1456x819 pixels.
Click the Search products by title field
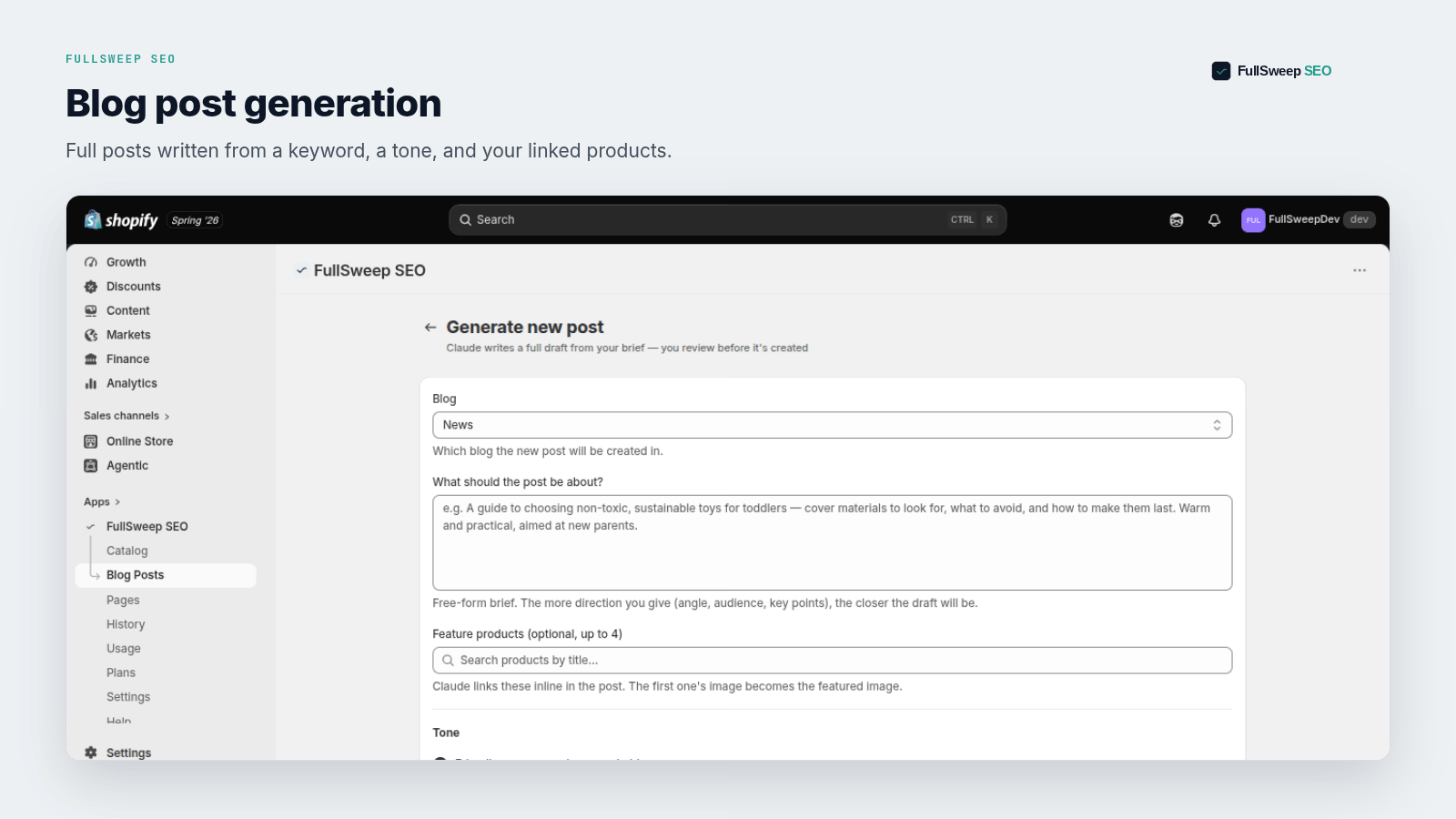pyautogui.click(x=832, y=661)
